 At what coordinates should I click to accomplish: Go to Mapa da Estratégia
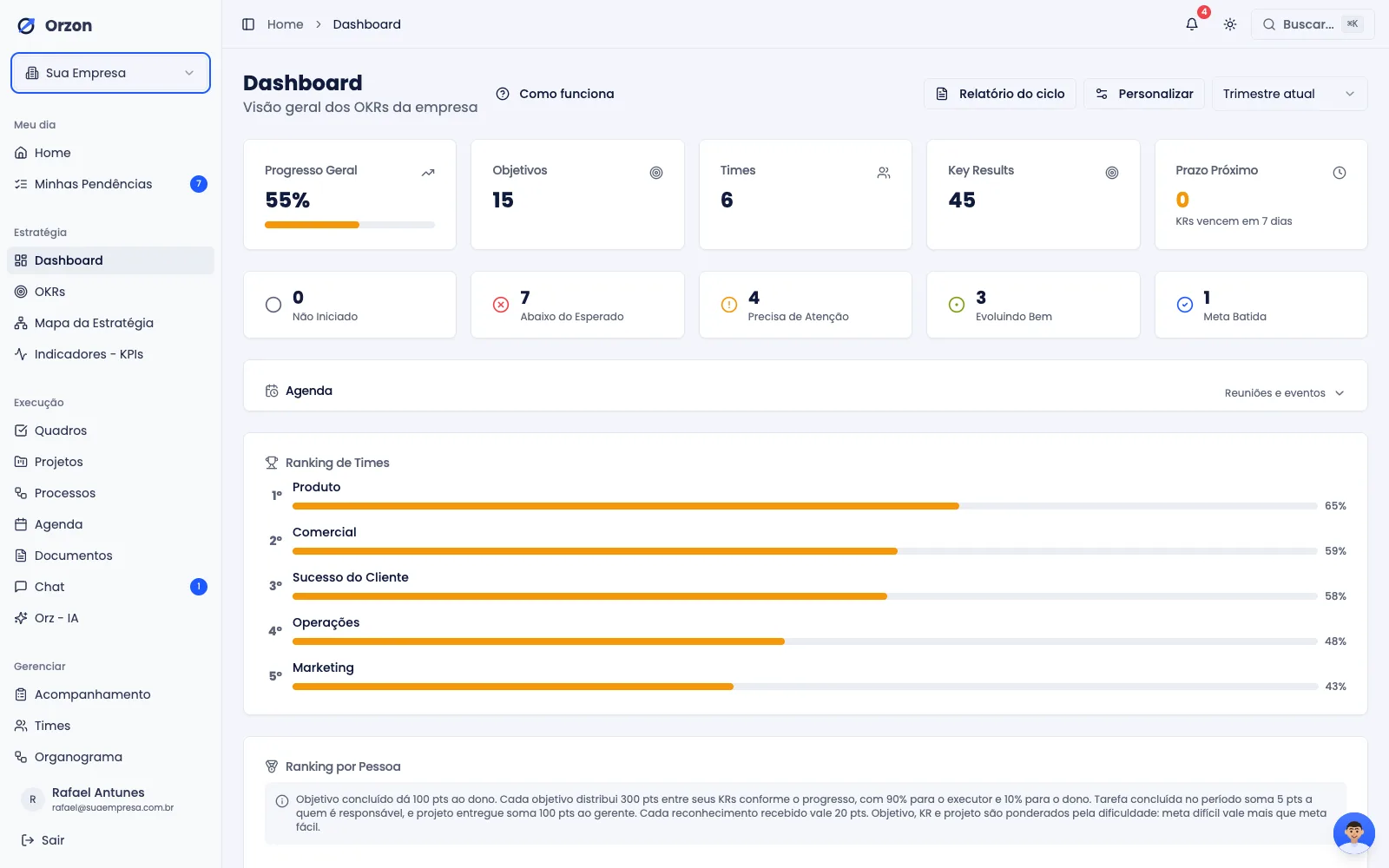point(110,323)
